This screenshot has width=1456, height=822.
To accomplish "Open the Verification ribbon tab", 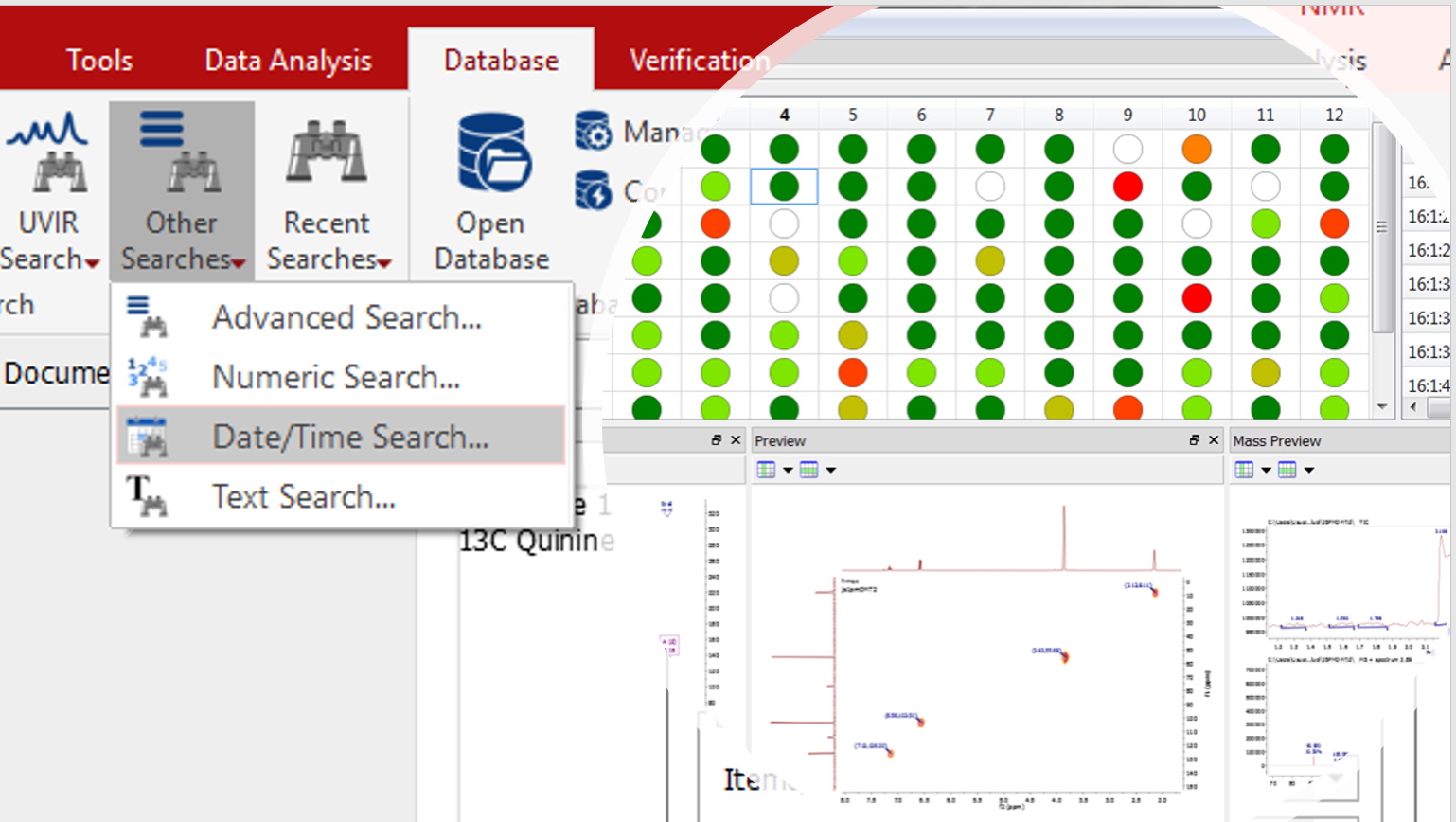I will click(x=699, y=61).
